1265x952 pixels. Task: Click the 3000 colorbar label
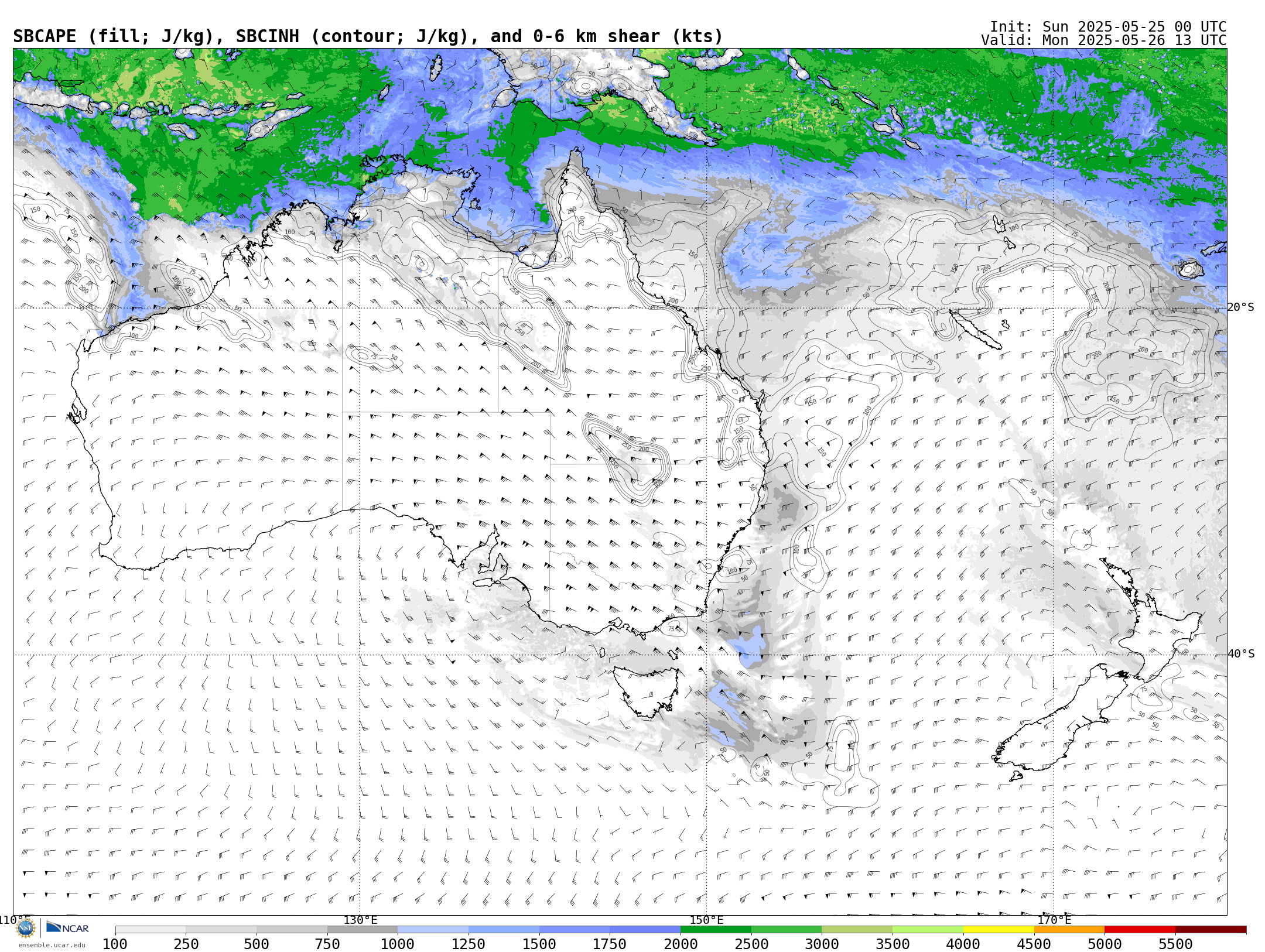(822, 944)
